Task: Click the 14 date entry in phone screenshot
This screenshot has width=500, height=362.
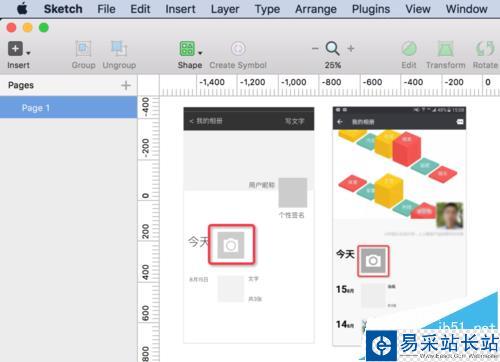Action: coord(345,324)
